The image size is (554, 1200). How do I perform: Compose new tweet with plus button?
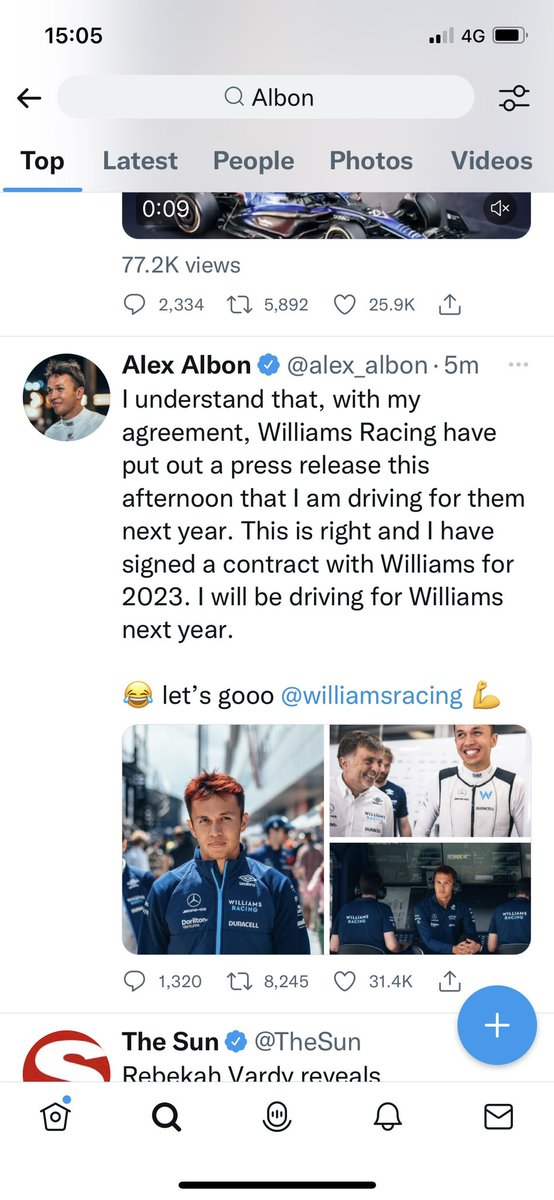click(x=497, y=1026)
